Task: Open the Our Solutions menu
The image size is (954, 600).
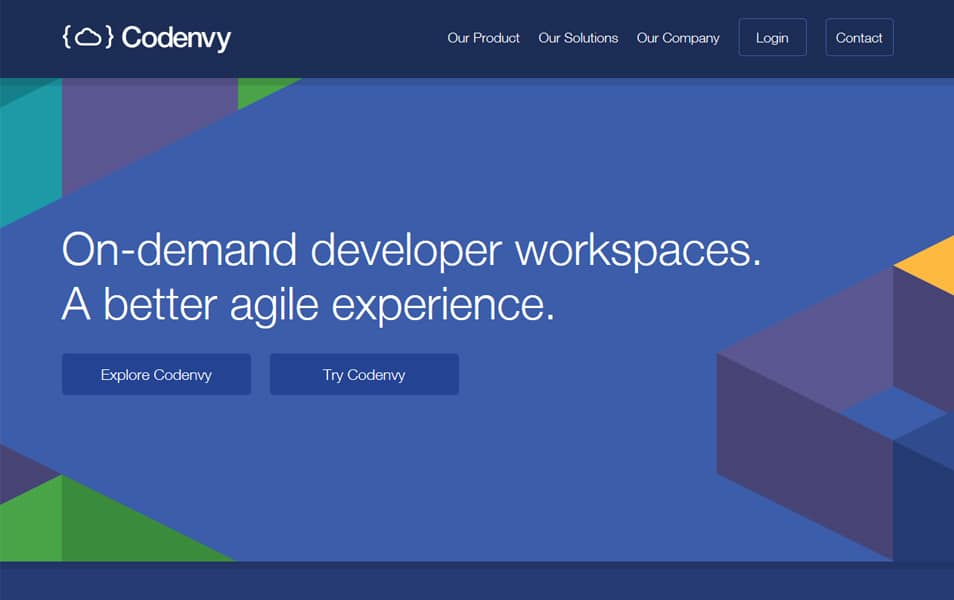Action: click(x=578, y=38)
